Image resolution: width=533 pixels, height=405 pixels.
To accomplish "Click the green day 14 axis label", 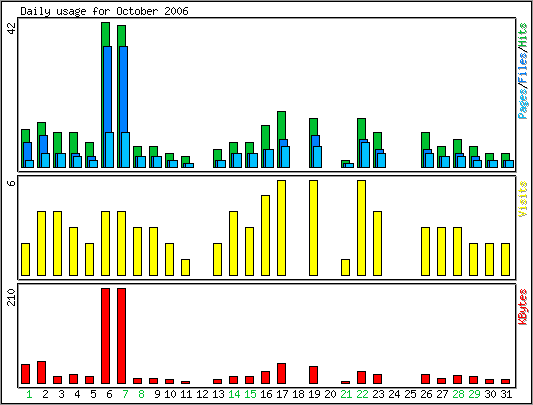I will [x=234, y=394].
